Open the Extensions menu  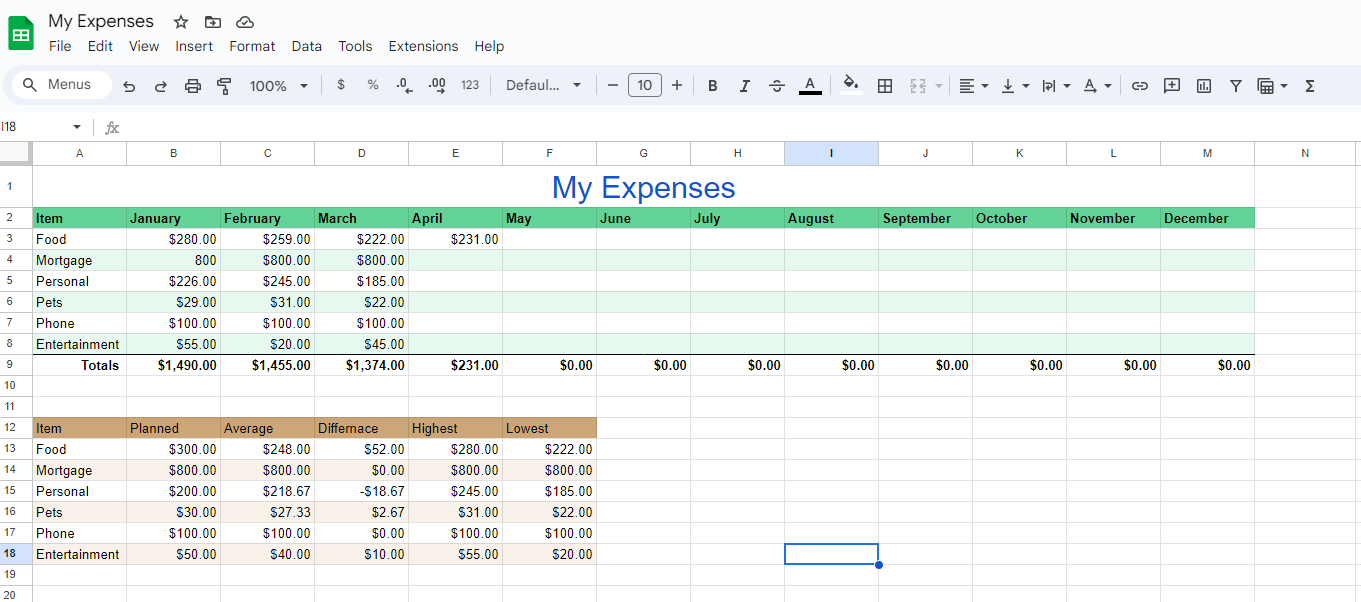point(423,46)
